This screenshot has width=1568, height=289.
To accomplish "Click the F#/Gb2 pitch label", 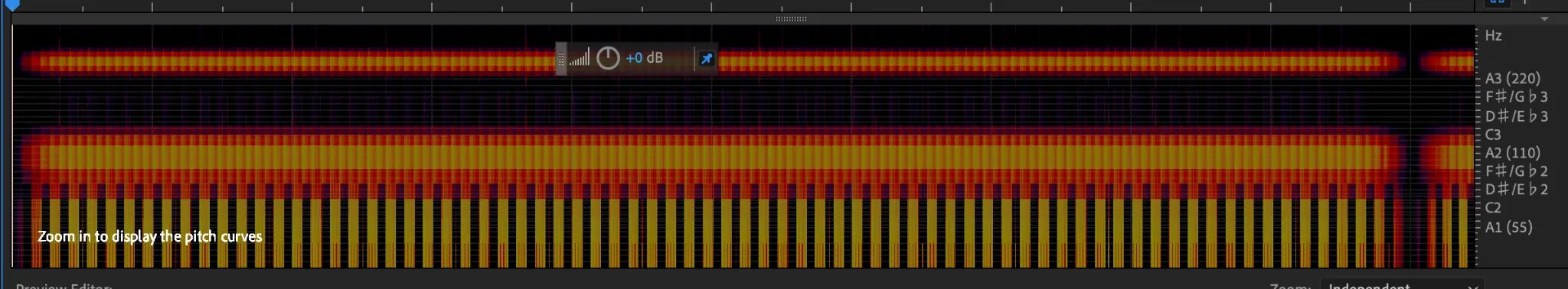I will tap(1517, 171).
